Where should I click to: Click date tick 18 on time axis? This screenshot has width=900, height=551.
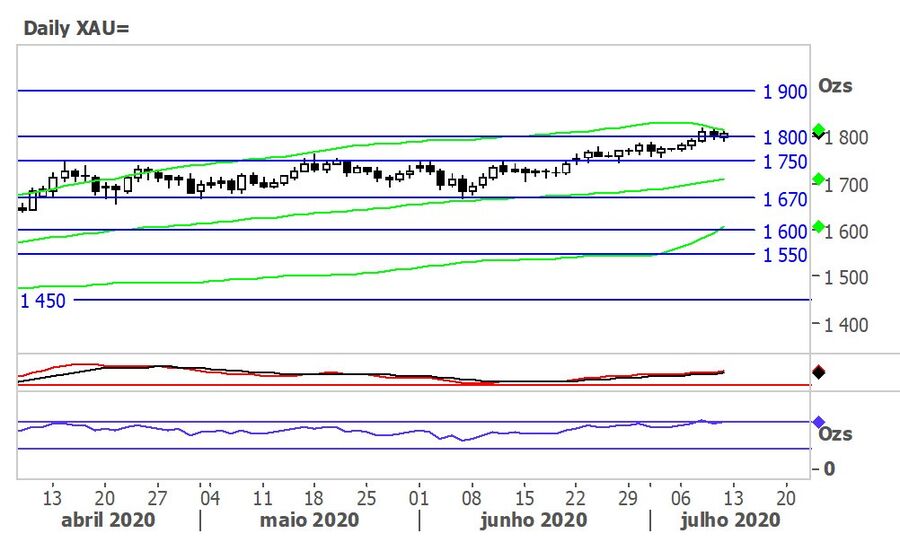pos(314,498)
